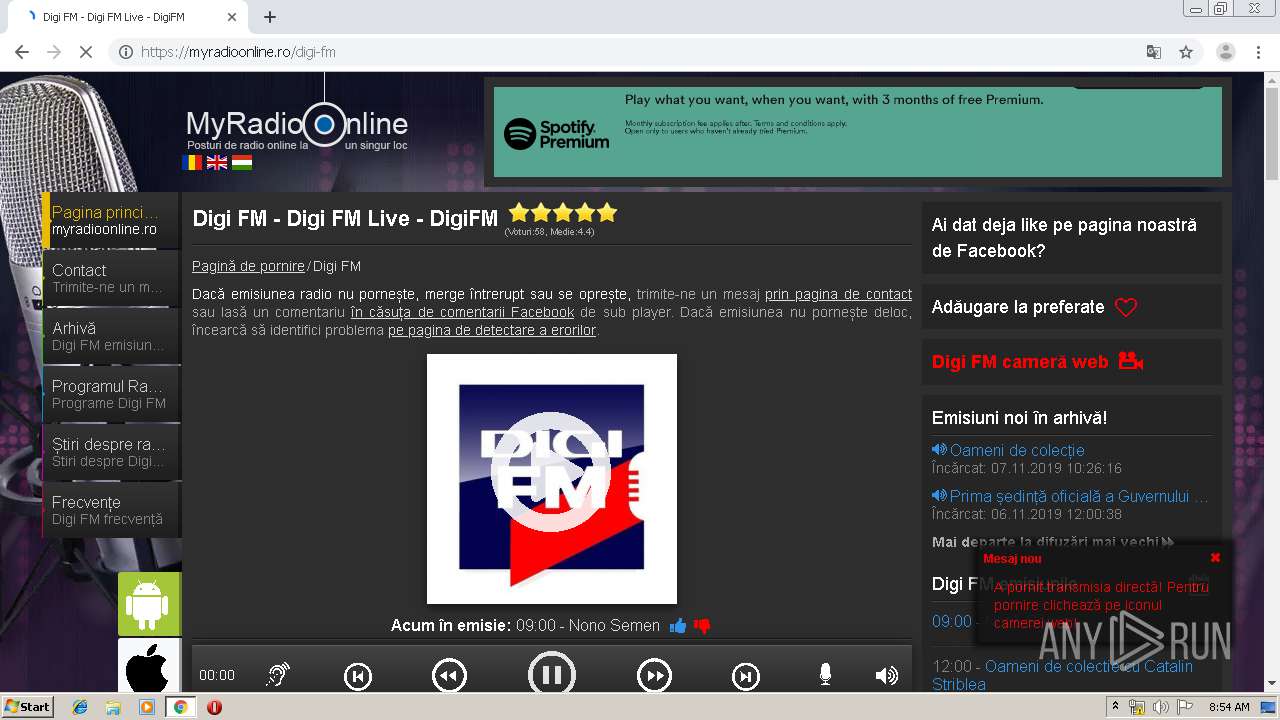
Task: Follow the Pagină de pornire breadcrumb link
Action: (248, 266)
